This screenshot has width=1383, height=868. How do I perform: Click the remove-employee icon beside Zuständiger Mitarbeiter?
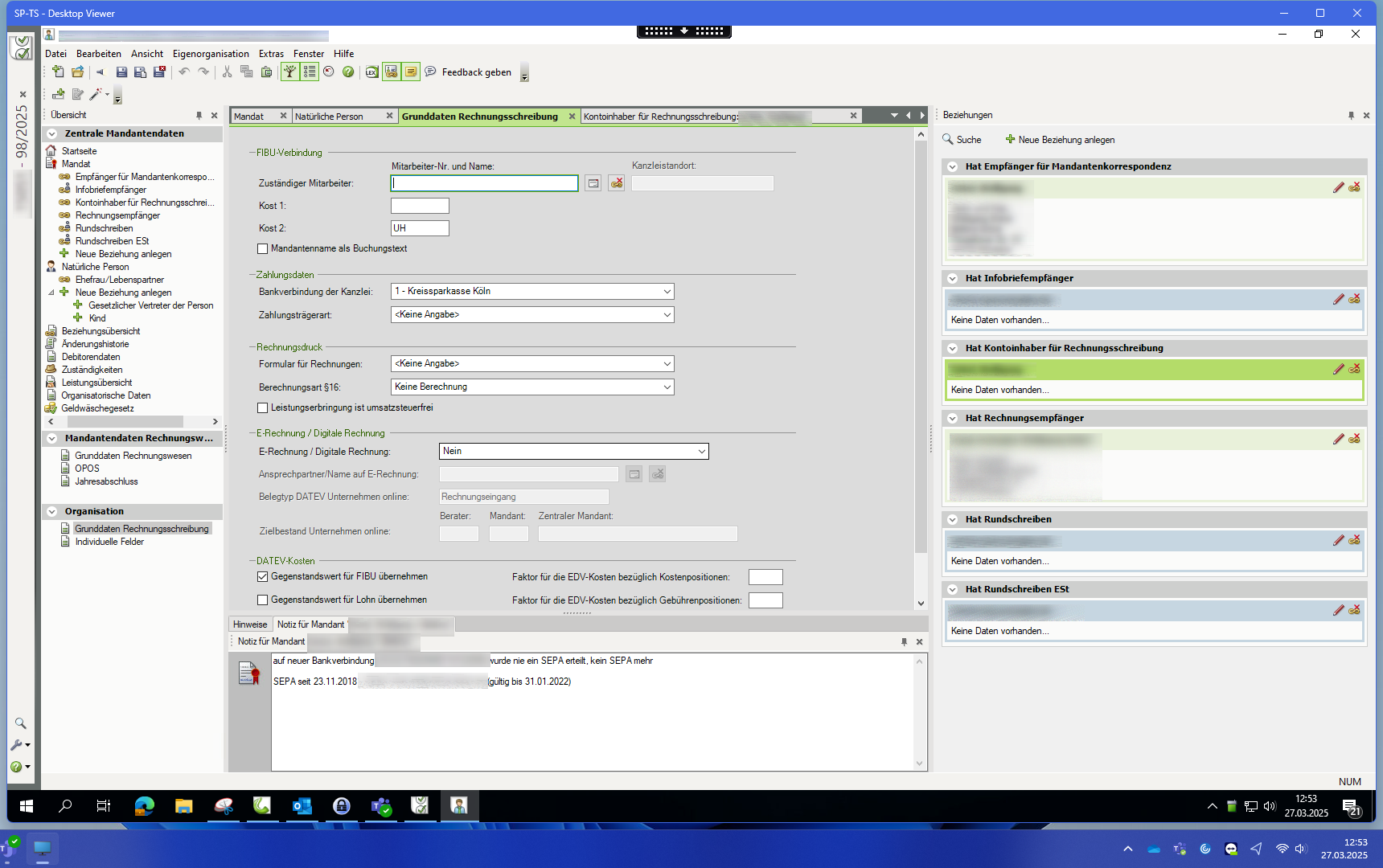(617, 183)
